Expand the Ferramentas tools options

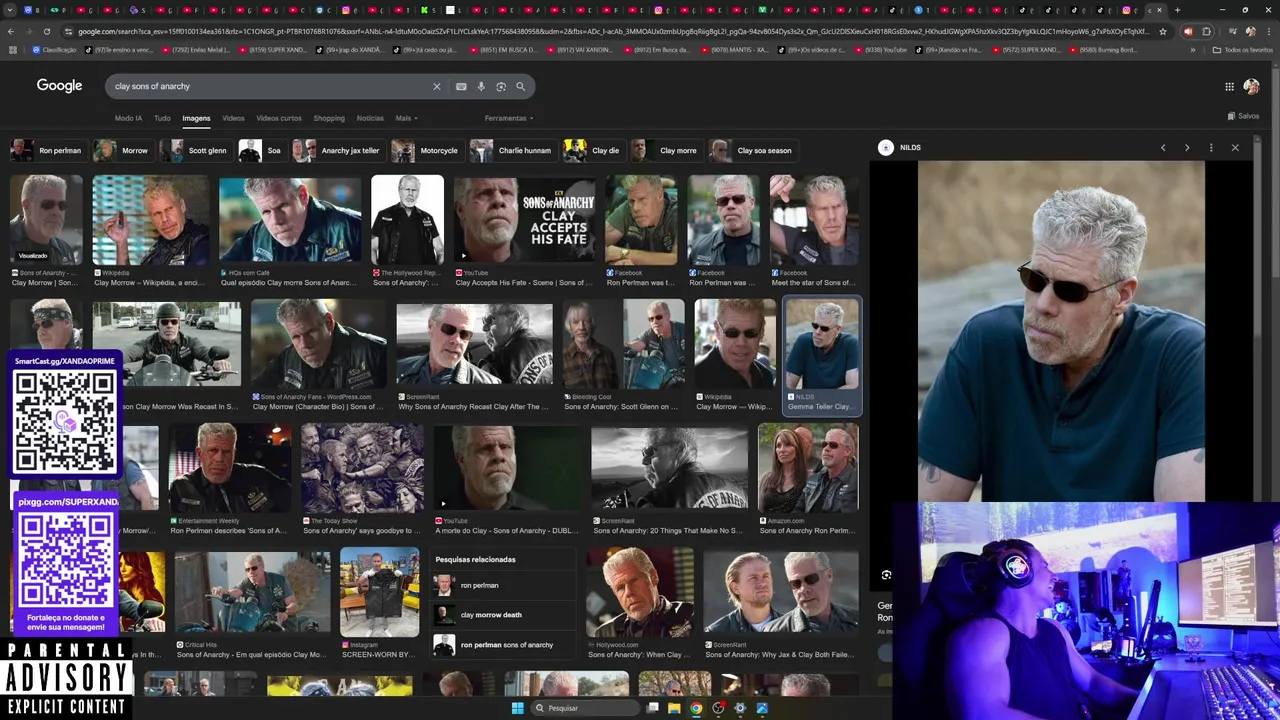[509, 118]
